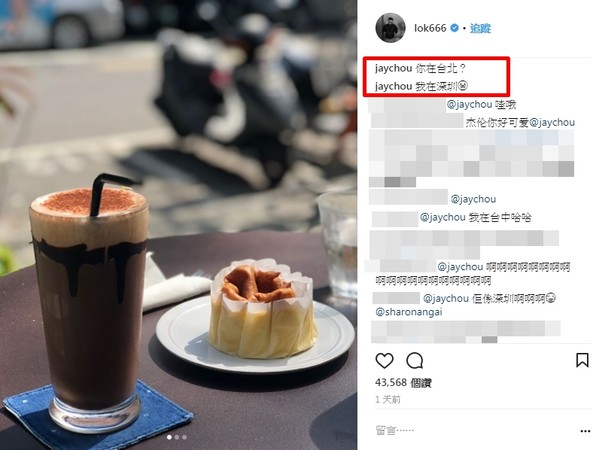Open jaychou profile from 你在台北 comment
The height and width of the screenshot is (450, 596).
point(393,68)
